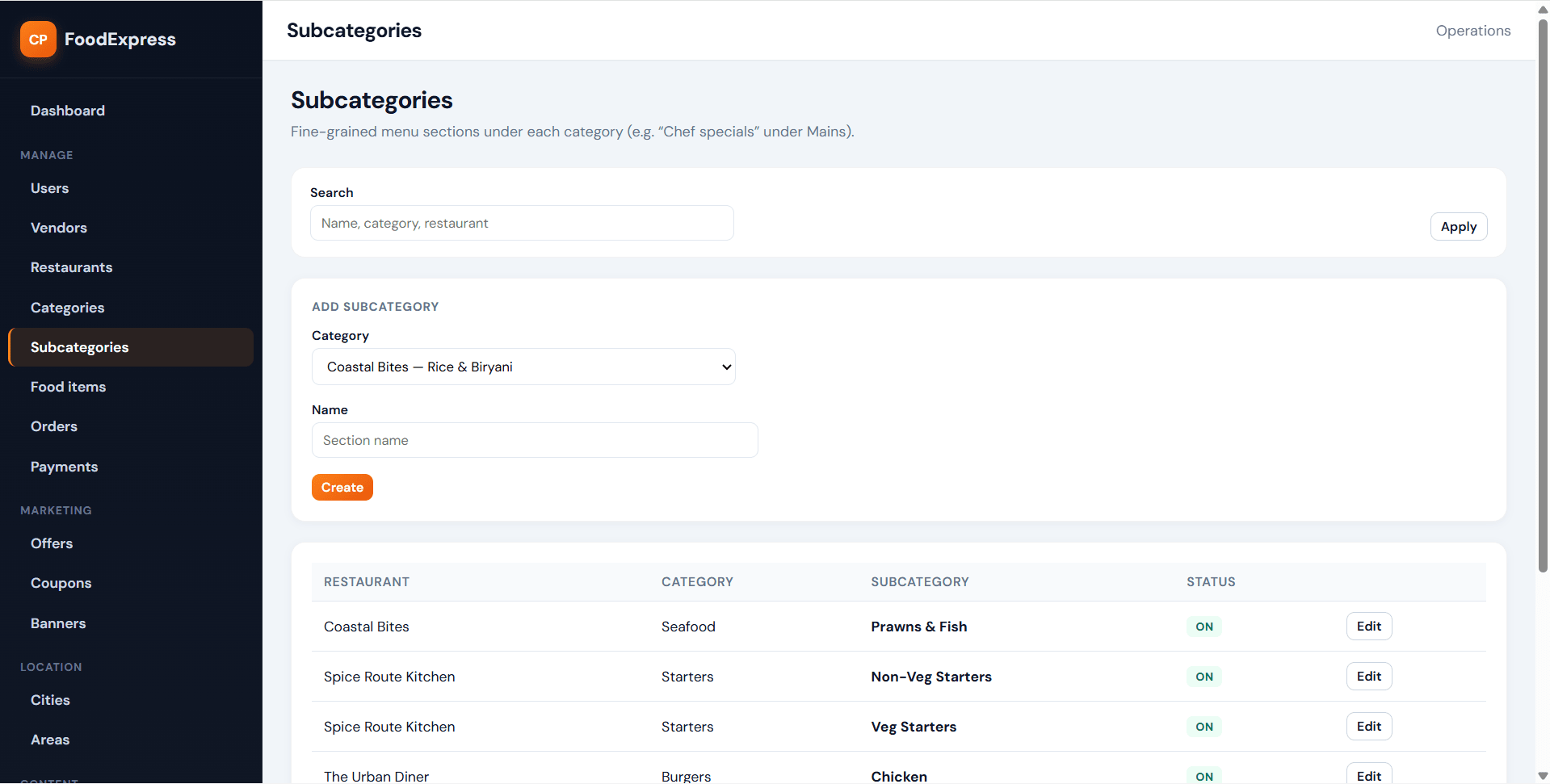Toggle the ON status for Veg Starters
This screenshot has height=784, width=1550.
click(1204, 727)
